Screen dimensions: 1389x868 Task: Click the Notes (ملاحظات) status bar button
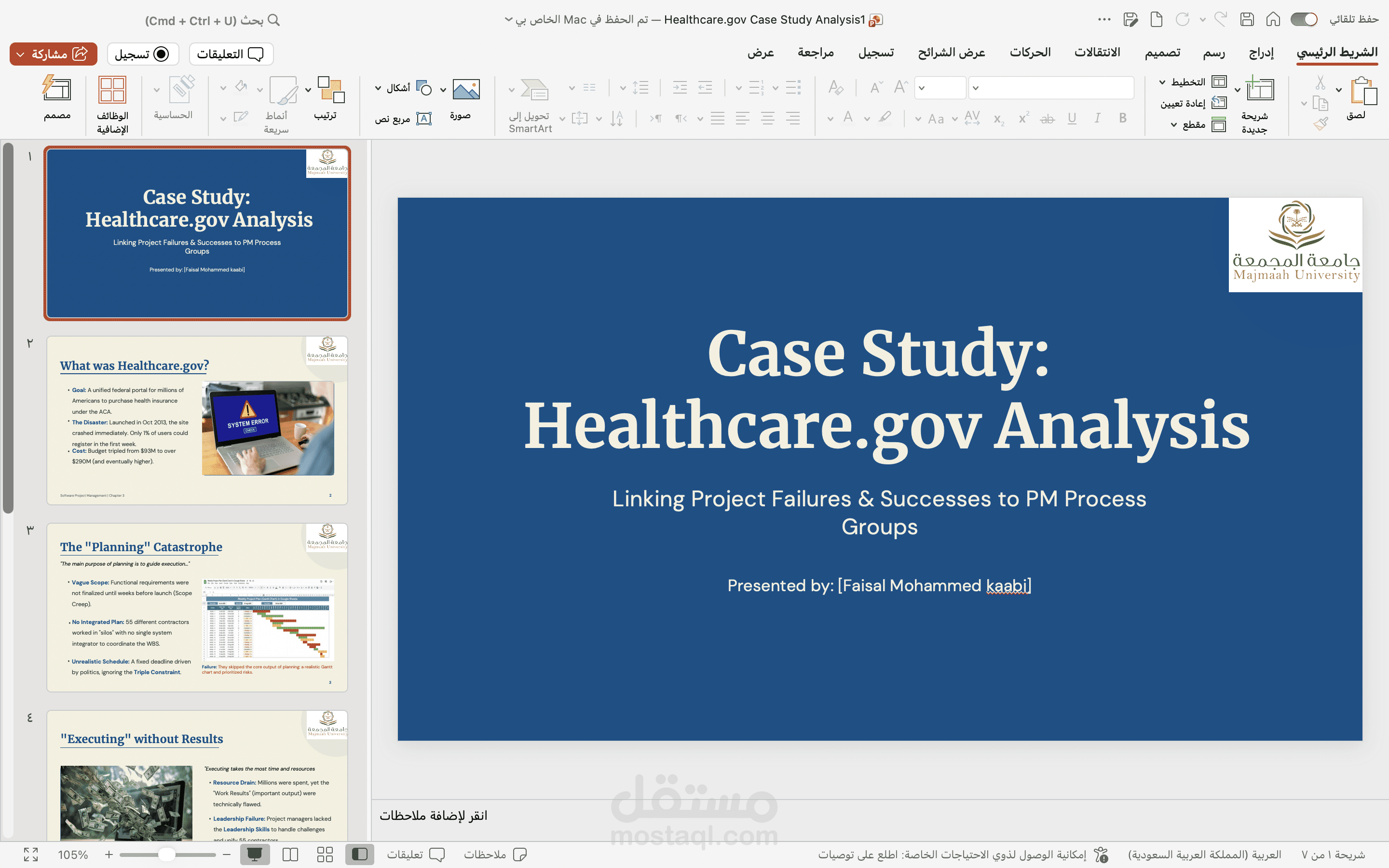(495, 854)
